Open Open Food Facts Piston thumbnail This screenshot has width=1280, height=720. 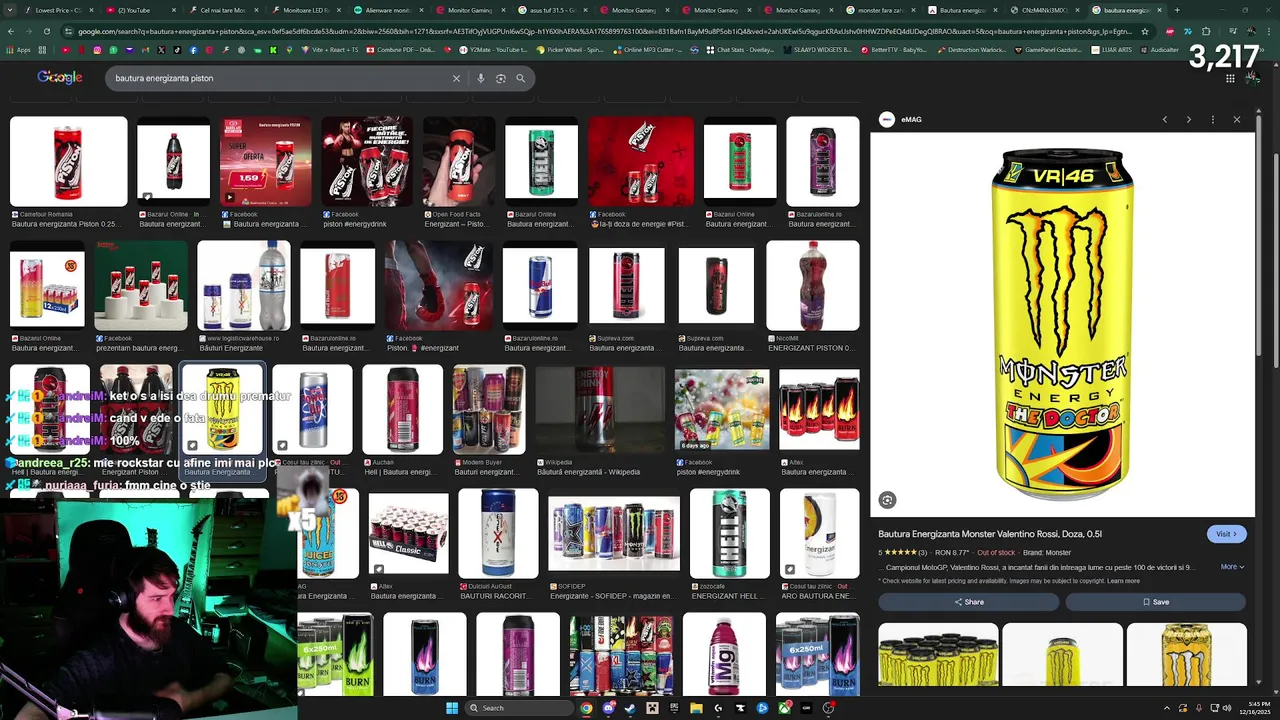pos(459,162)
